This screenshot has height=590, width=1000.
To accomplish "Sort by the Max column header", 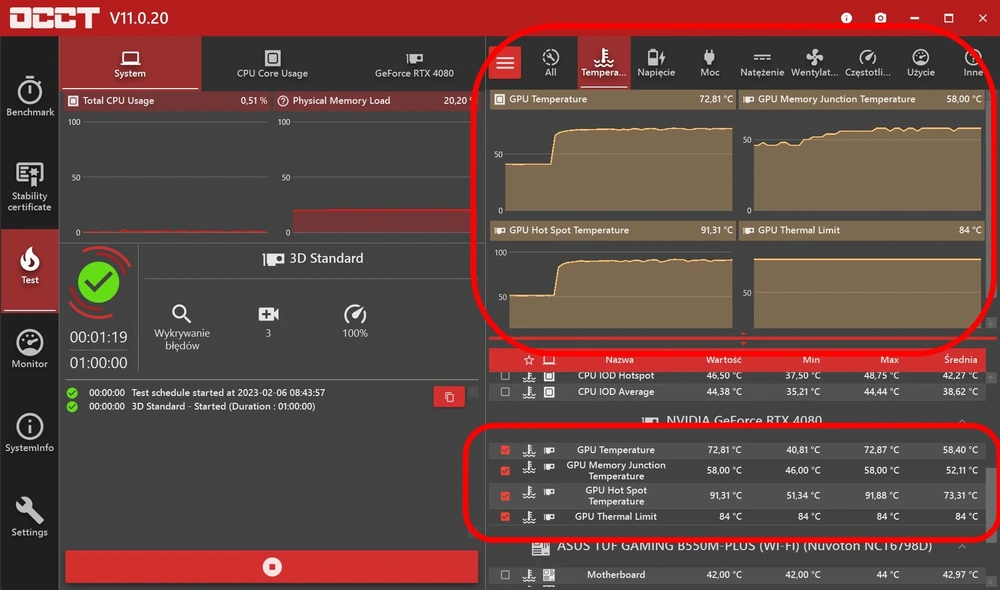I will tap(889, 360).
